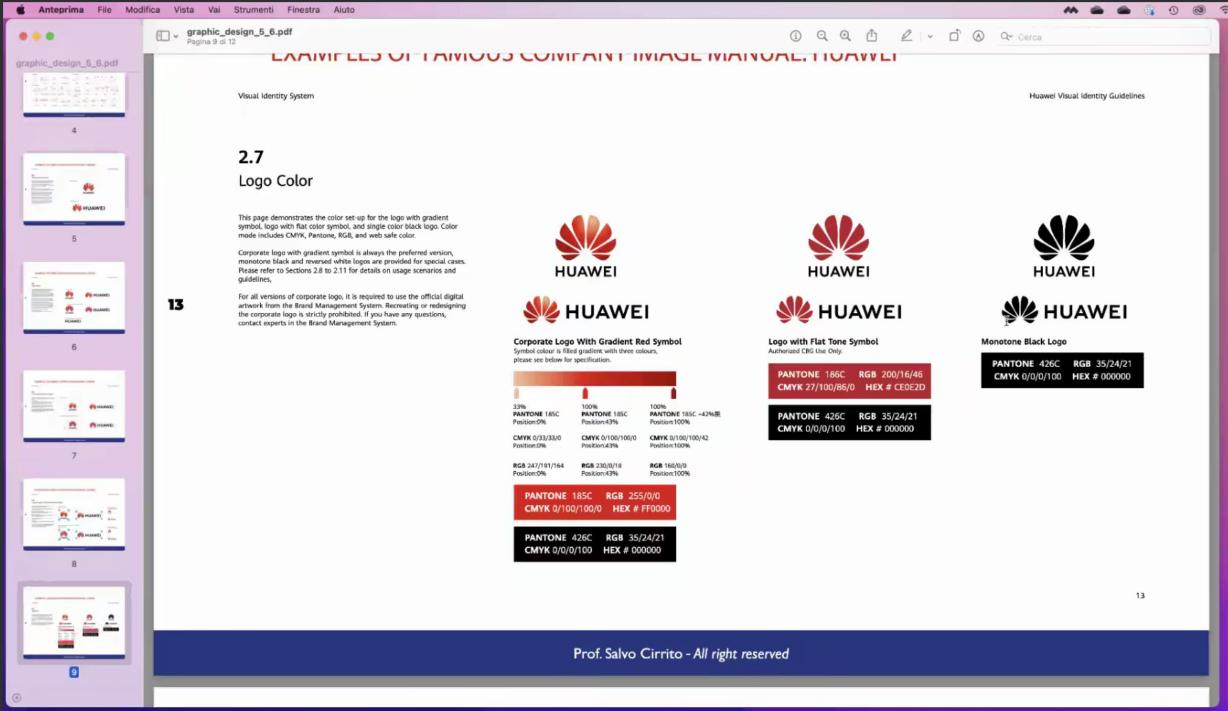Show the markup toolbar
The height and width of the screenshot is (711, 1228).
979,36
